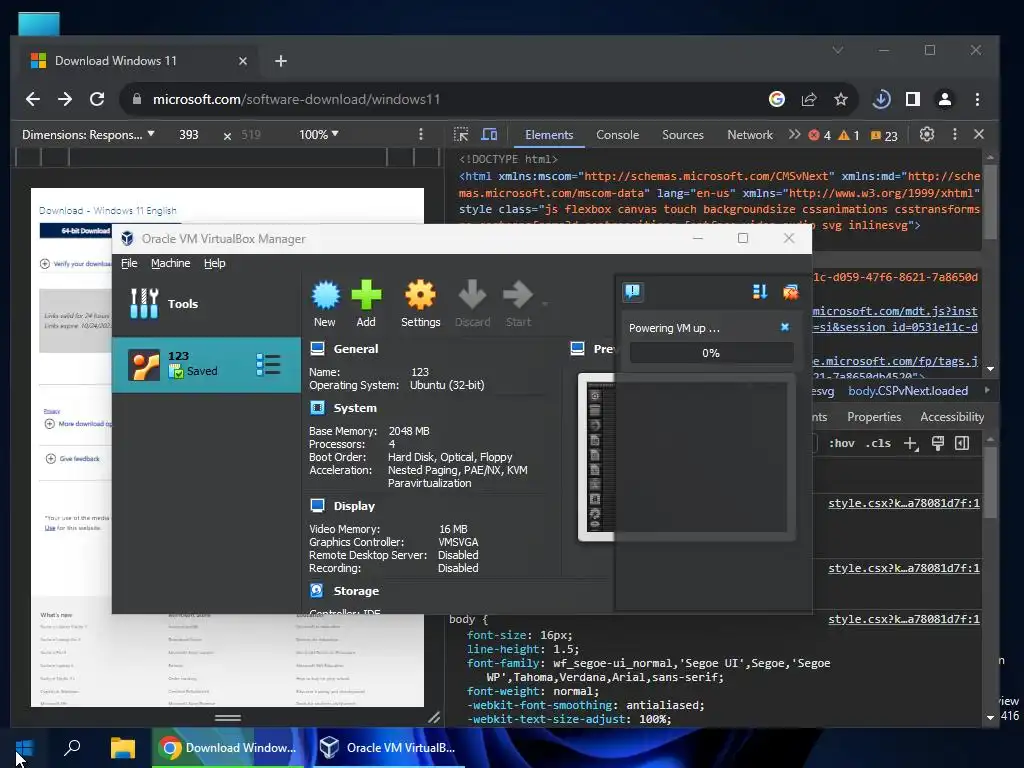Open the File menu in VirtualBox

pyautogui.click(x=129, y=263)
